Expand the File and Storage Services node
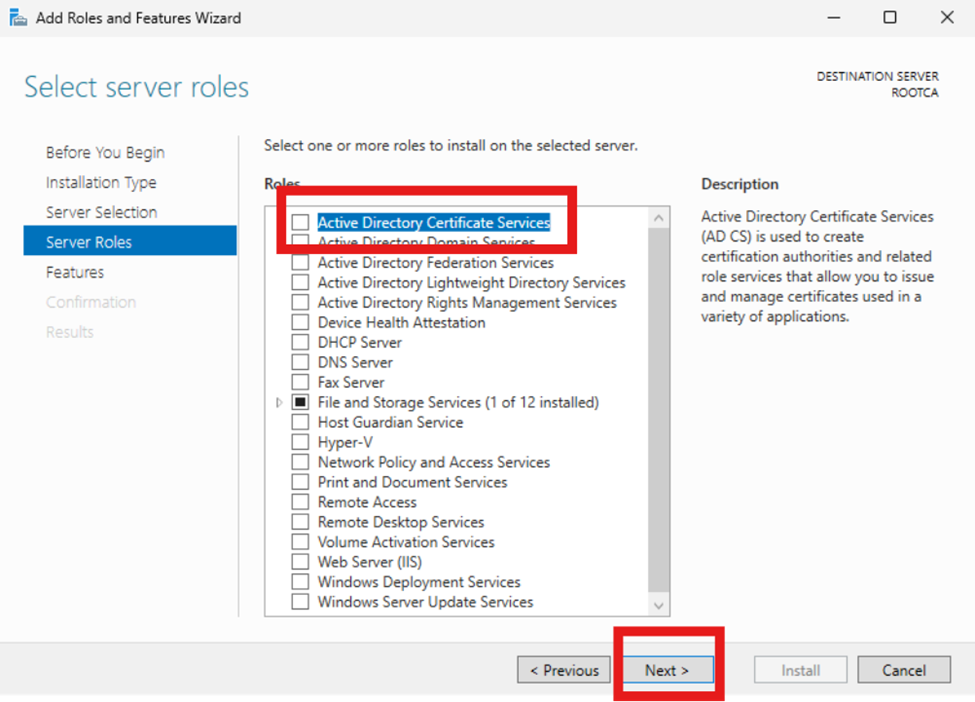 [279, 402]
